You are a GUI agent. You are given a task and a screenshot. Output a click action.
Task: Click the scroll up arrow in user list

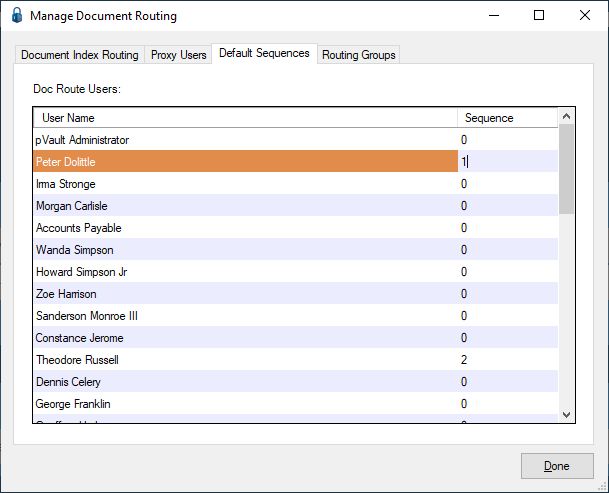pyautogui.click(x=566, y=116)
